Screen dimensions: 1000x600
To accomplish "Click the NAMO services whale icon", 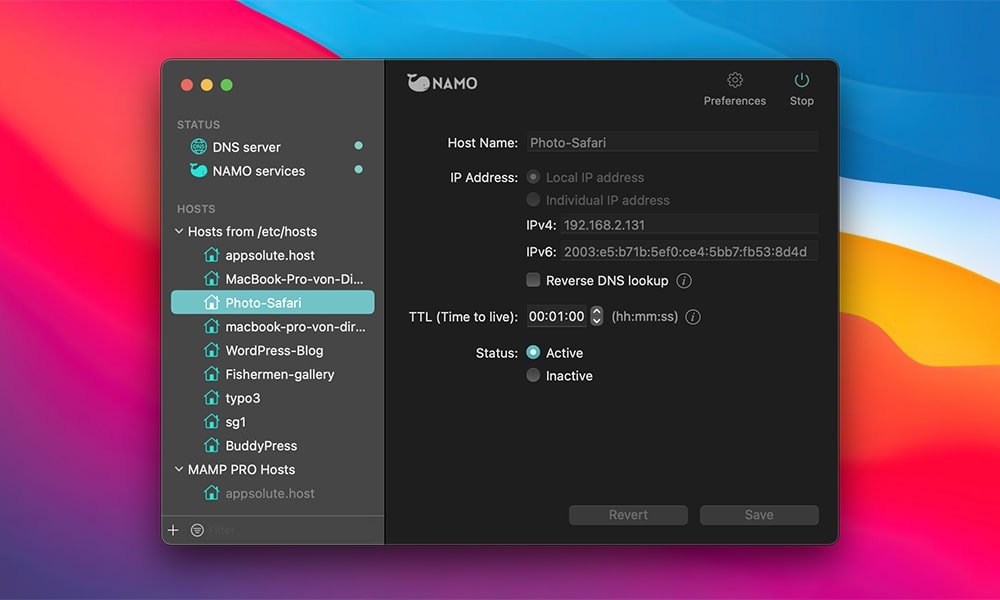I will (198, 171).
